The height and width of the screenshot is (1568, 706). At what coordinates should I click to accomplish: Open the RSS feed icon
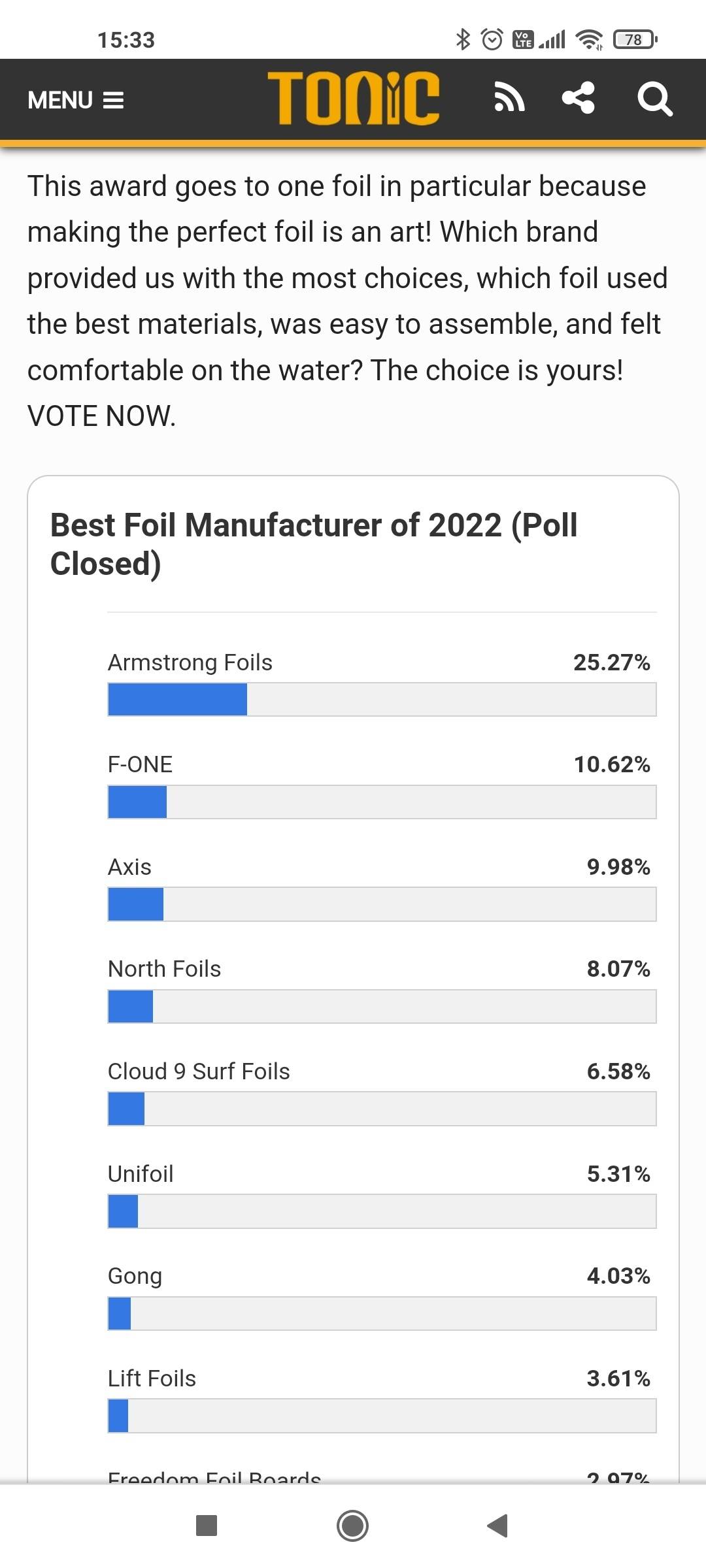(509, 99)
